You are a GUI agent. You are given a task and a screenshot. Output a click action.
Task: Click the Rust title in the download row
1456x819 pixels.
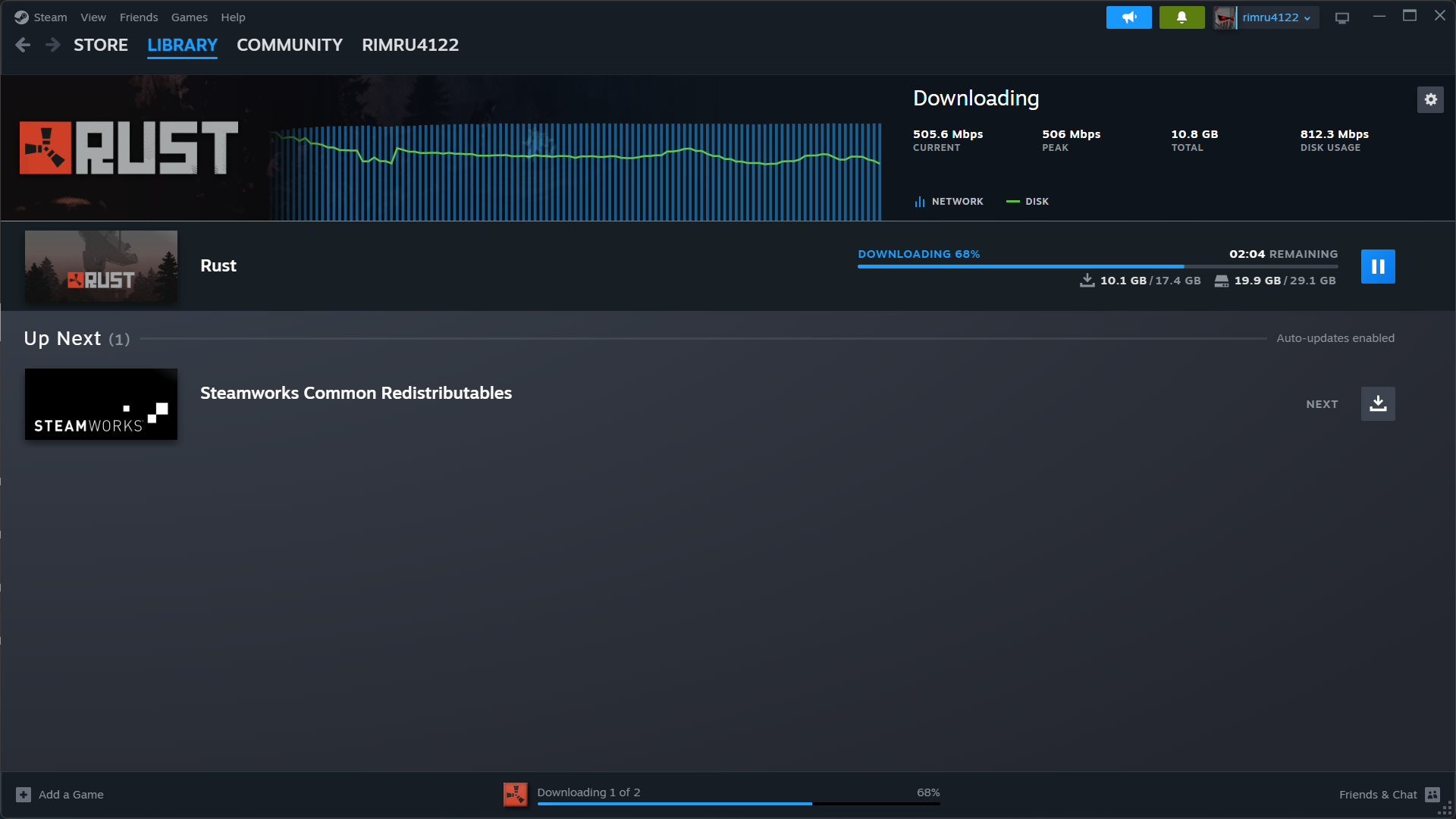[218, 265]
